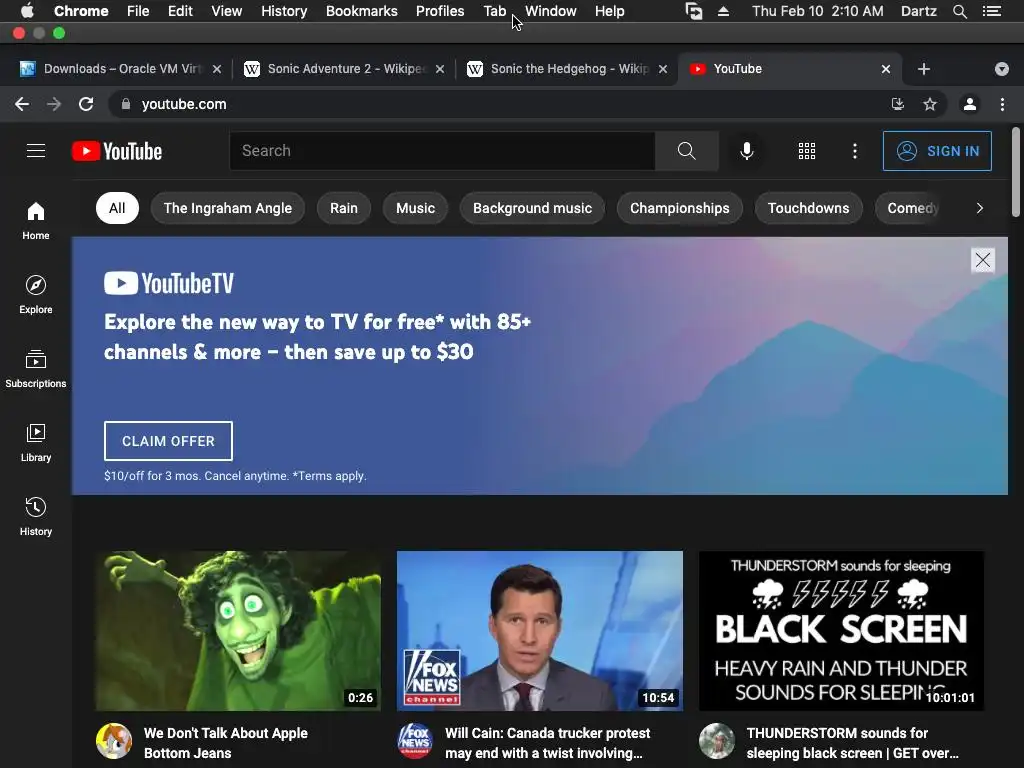The height and width of the screenshot is (768, 1024).
Task: Open the File menu
Action: 138,11
